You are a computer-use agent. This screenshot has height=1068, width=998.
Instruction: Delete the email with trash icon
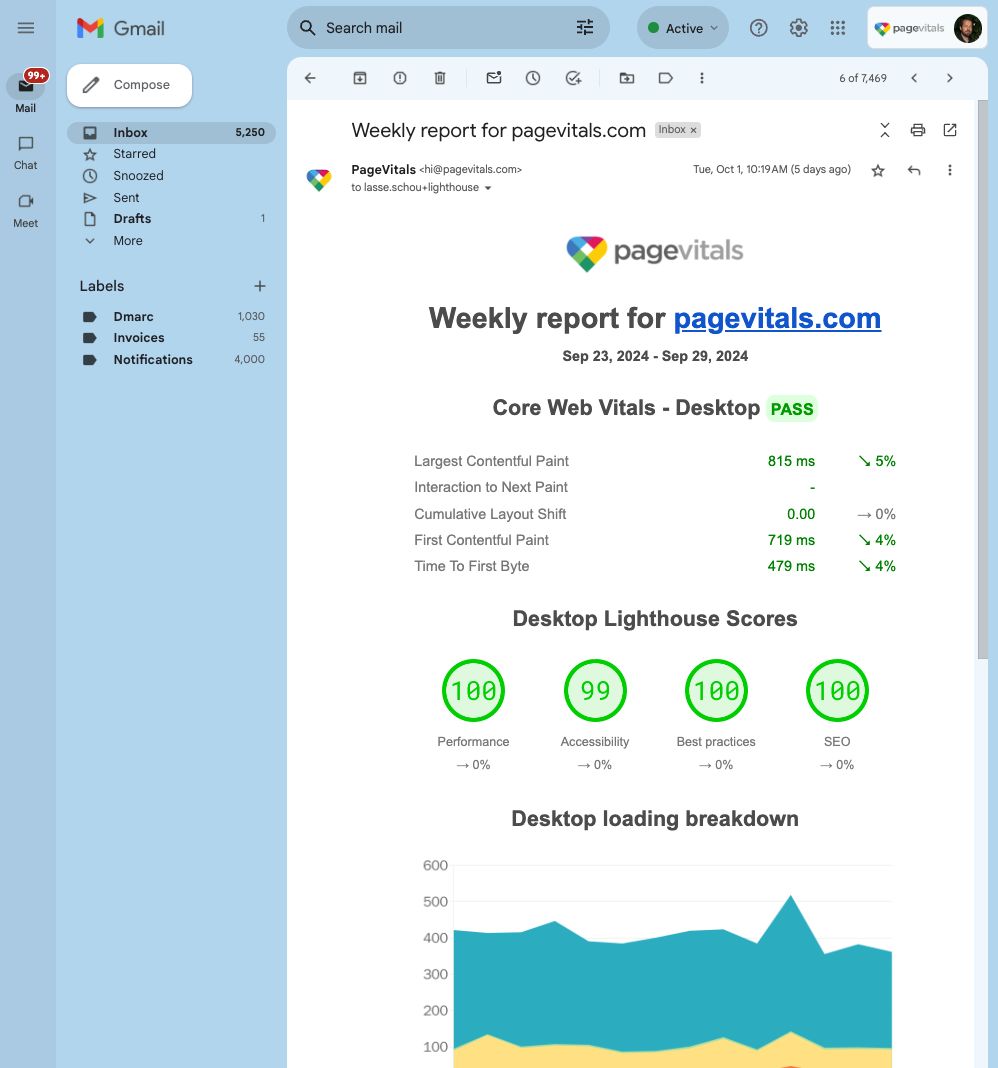pos(440,78)
